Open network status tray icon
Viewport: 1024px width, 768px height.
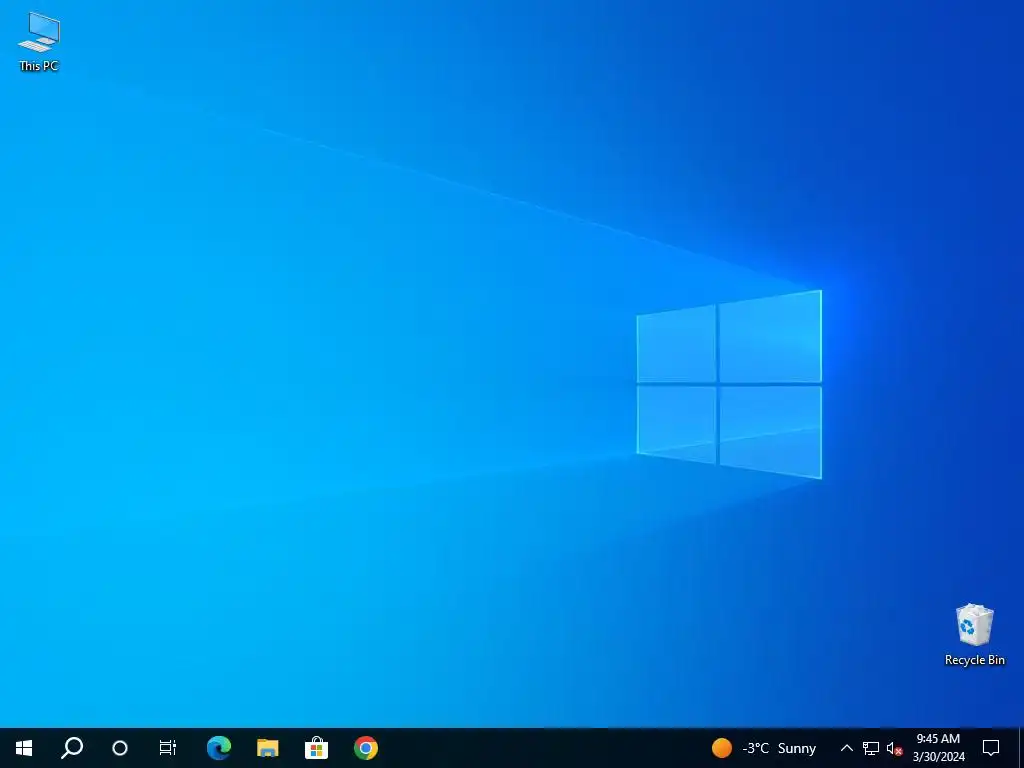click(871, 748)
